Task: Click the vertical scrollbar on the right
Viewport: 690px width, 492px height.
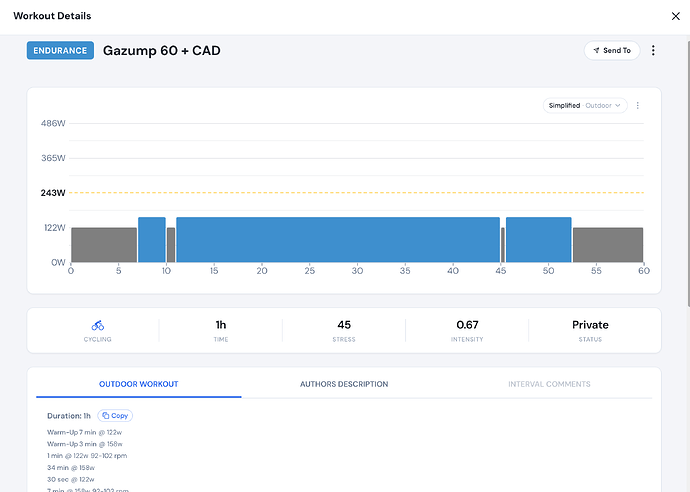Action: pyautogui.click(x=688, y=174)
